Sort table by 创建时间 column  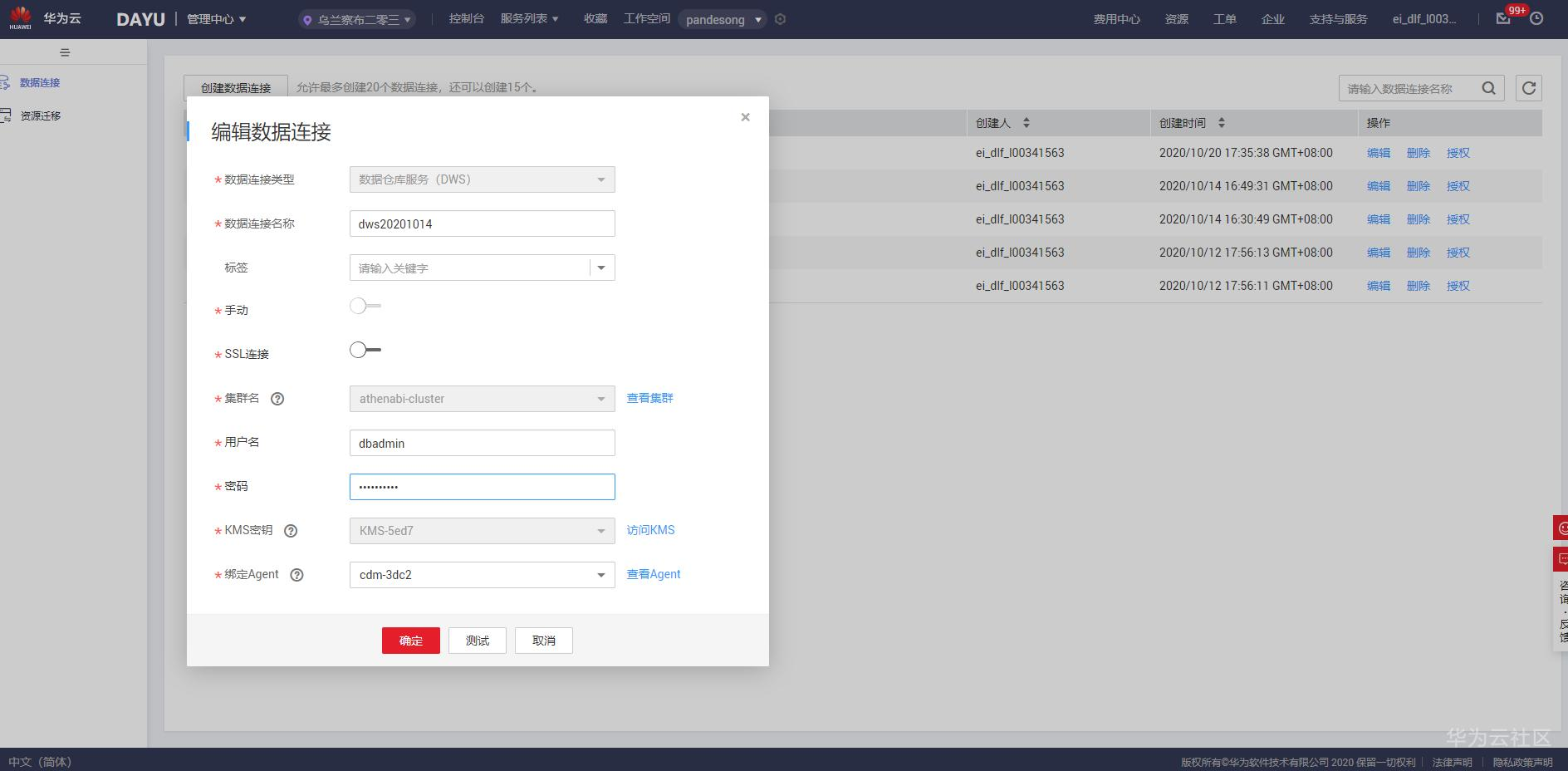coord(1221,123)
